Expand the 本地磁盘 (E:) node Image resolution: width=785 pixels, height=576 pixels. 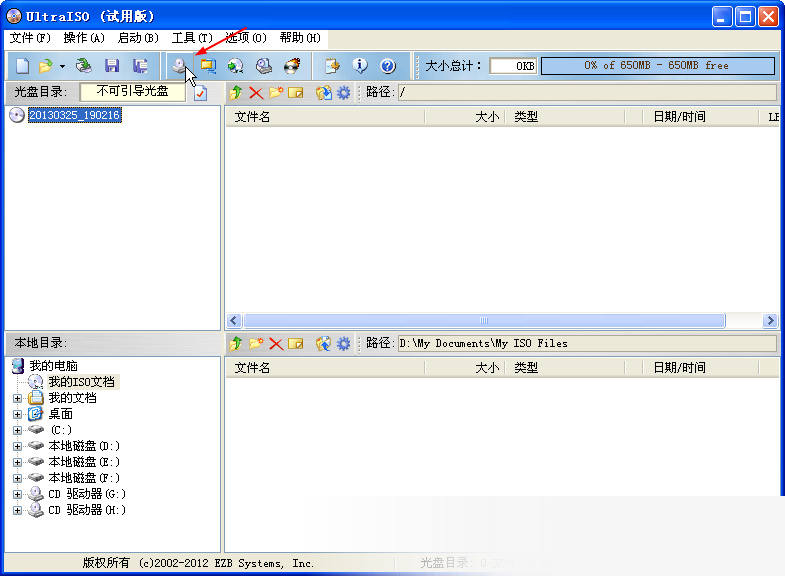[x=18, y=462]
